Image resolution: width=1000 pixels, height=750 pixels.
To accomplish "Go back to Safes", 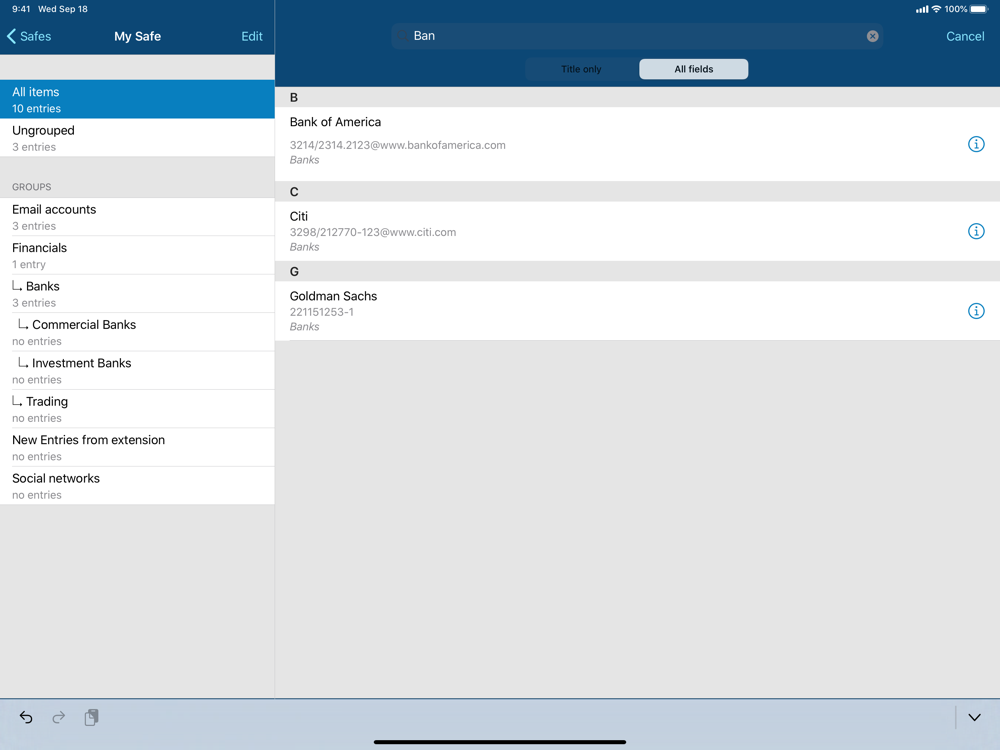I will pyautogui.click(x=29, y=36).
